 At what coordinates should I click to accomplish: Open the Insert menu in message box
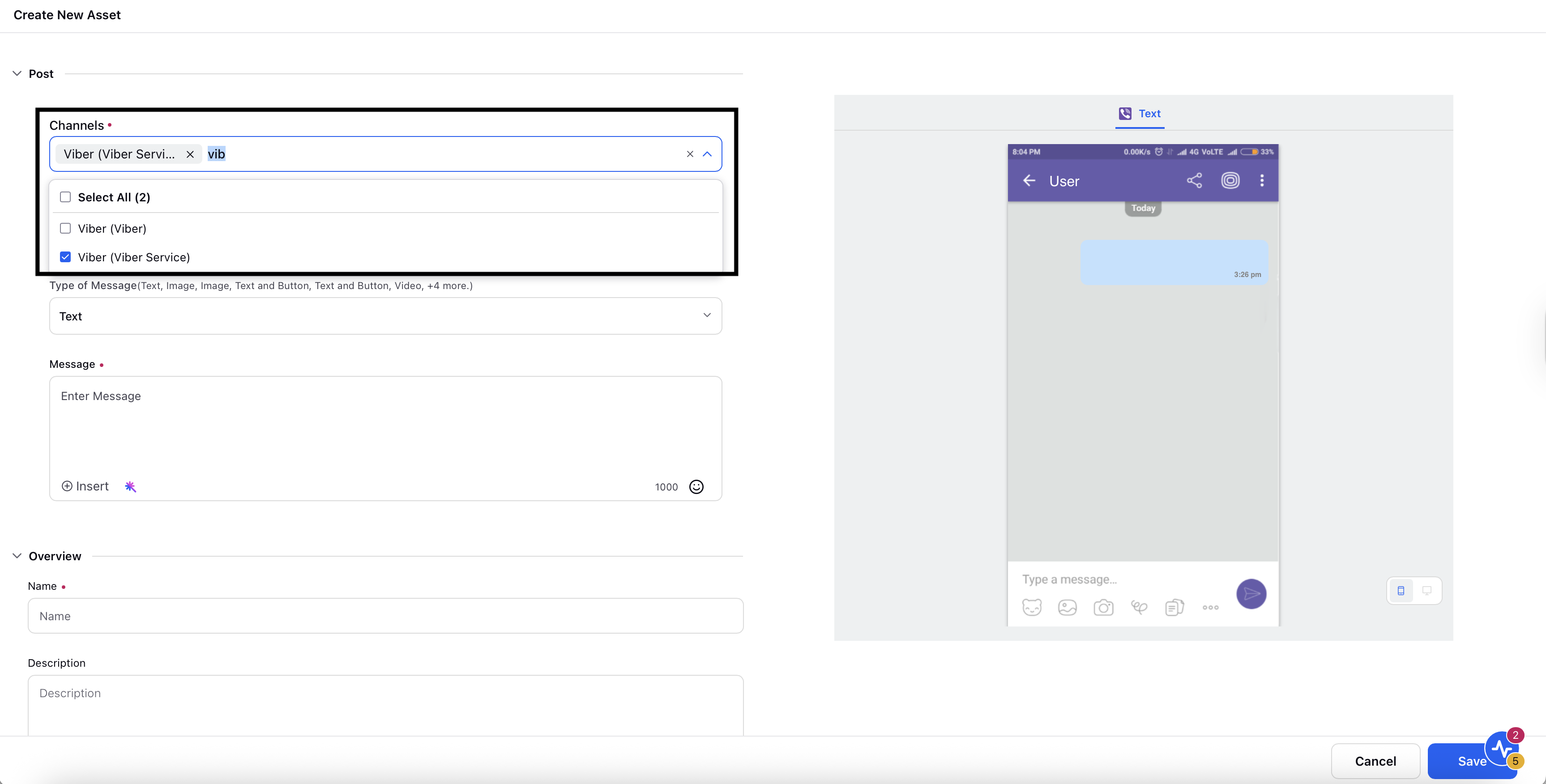[85, 486]
